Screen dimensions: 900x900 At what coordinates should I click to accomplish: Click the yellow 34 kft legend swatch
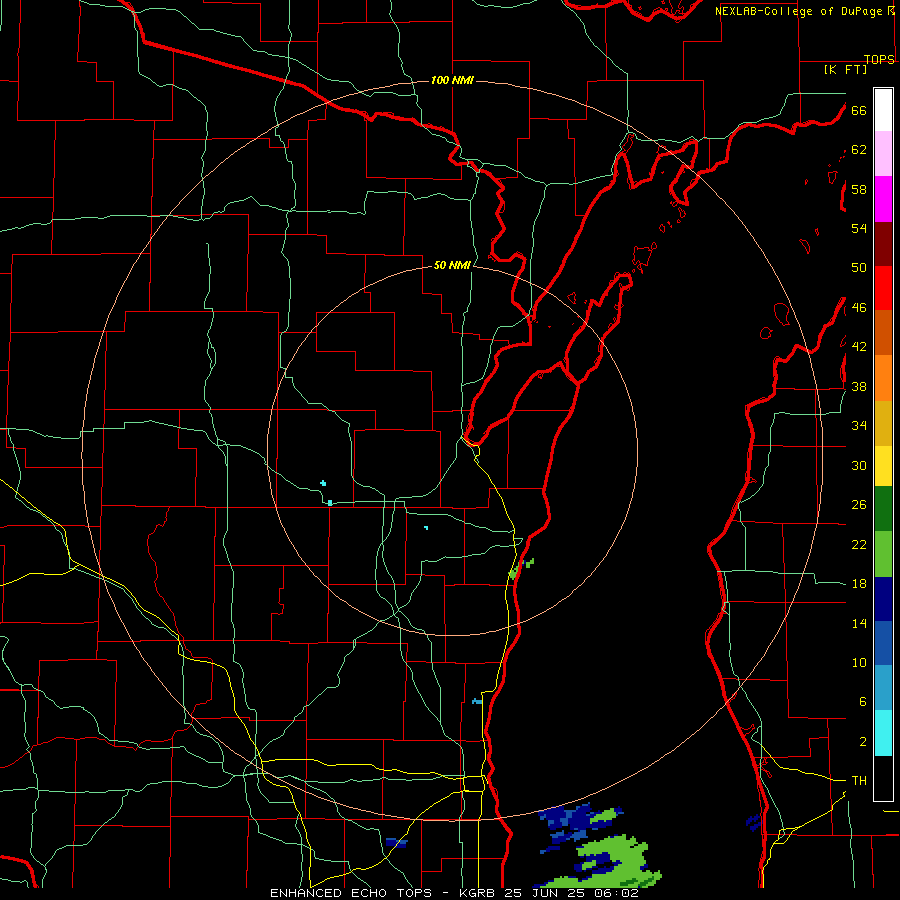883,465
